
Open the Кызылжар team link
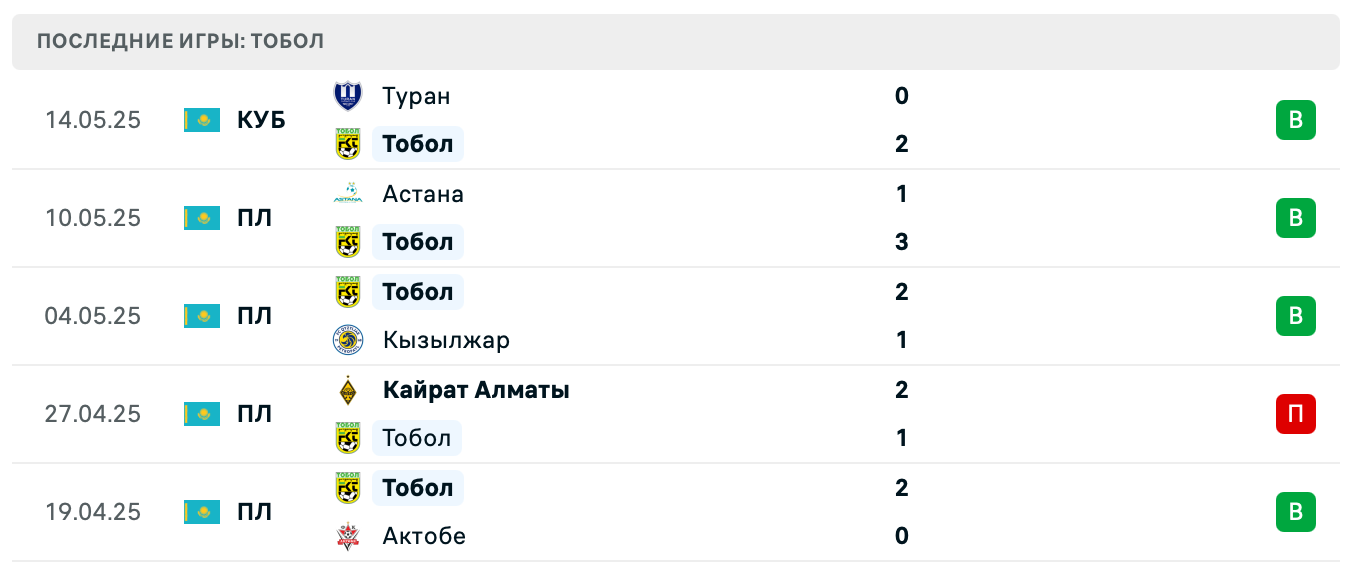point(446,340)
